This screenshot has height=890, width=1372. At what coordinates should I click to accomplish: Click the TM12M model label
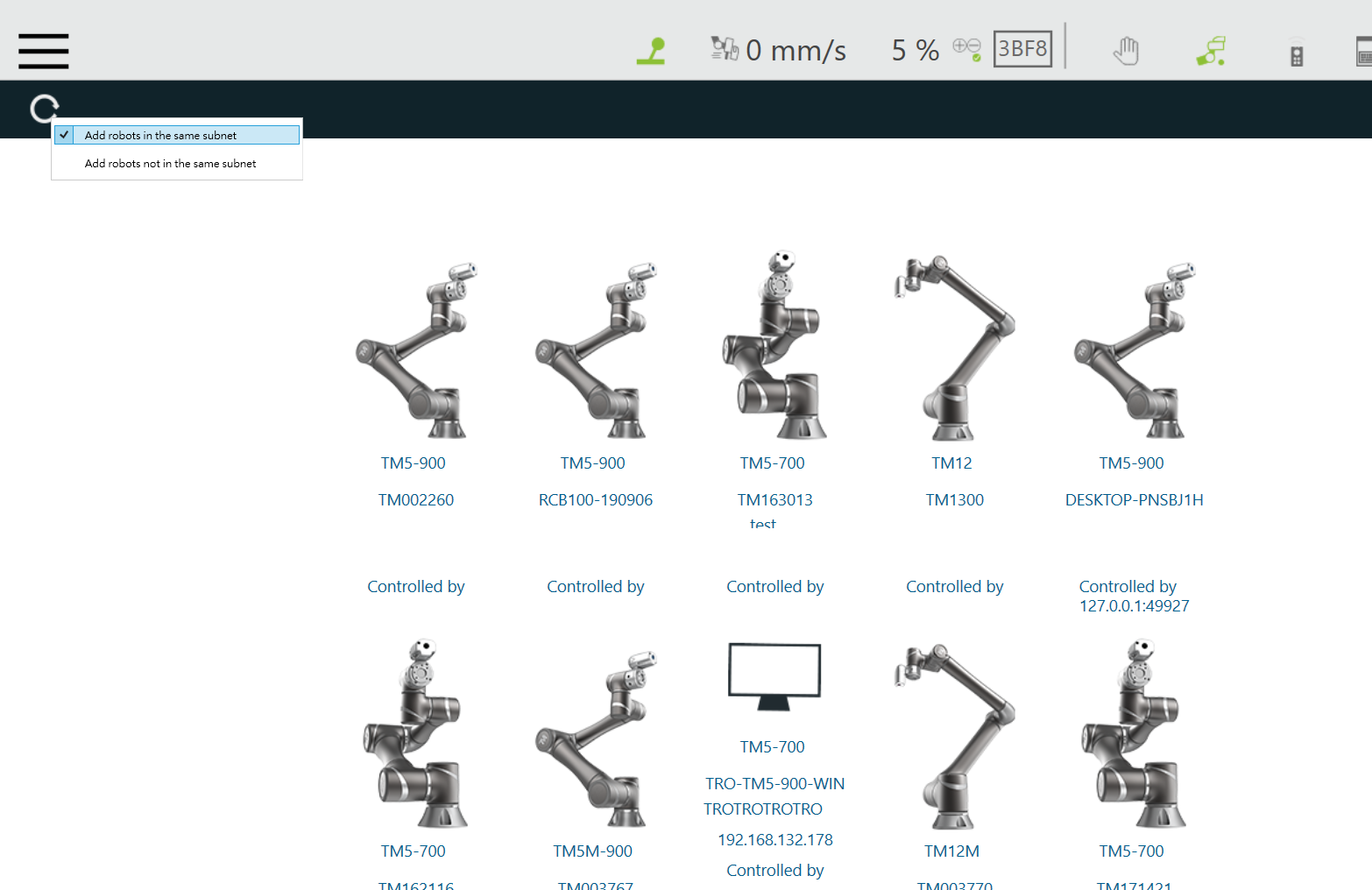[x=952, y=851]
